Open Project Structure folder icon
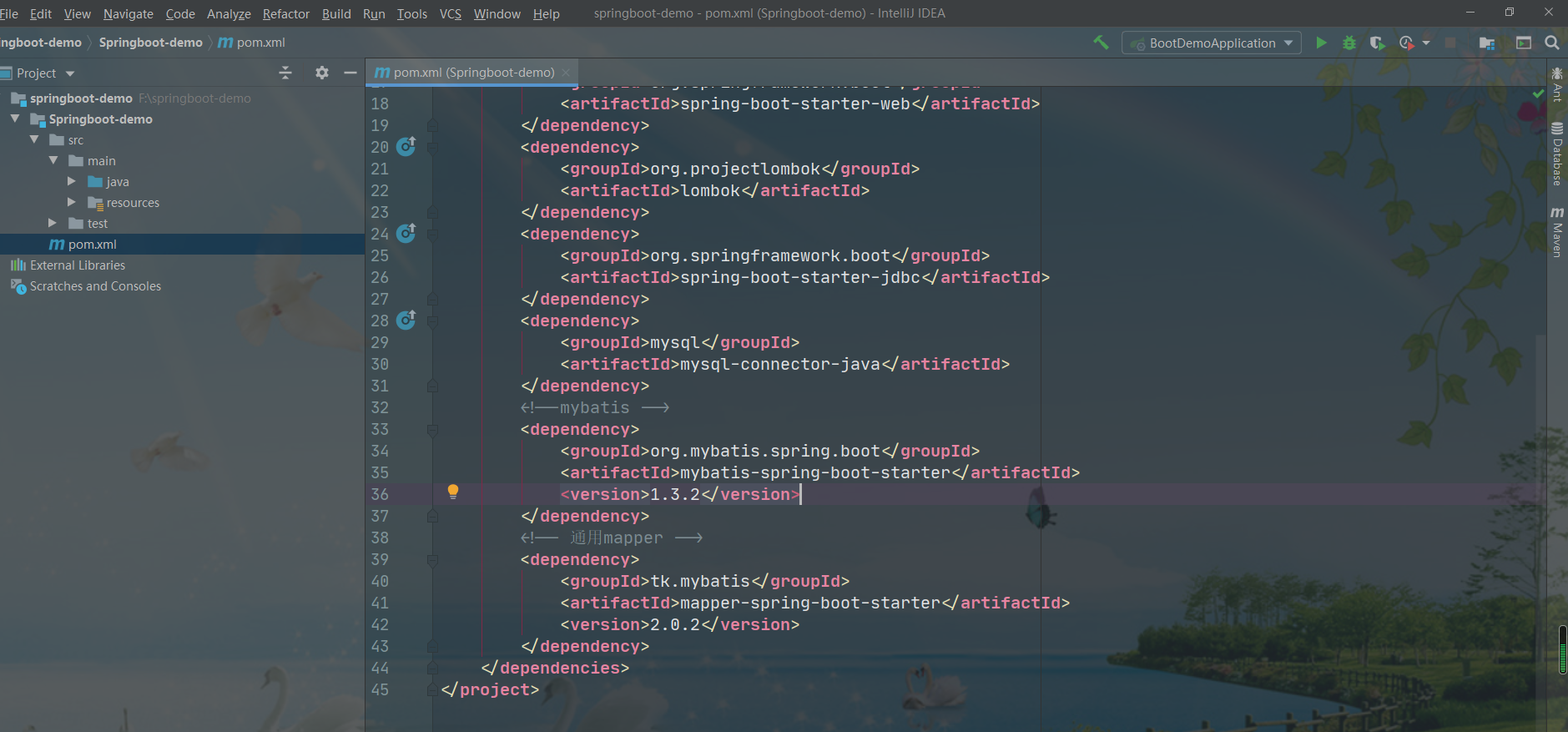Screen dimensions: 1568x732 click(1486, 43)
